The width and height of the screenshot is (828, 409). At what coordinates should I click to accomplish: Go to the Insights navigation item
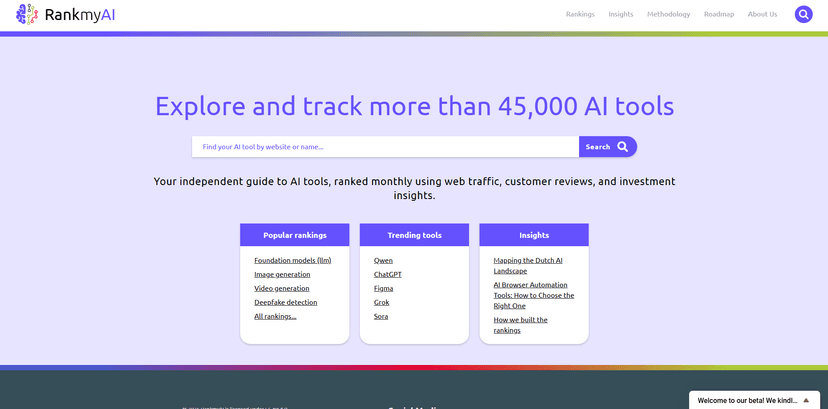[621, 14]
